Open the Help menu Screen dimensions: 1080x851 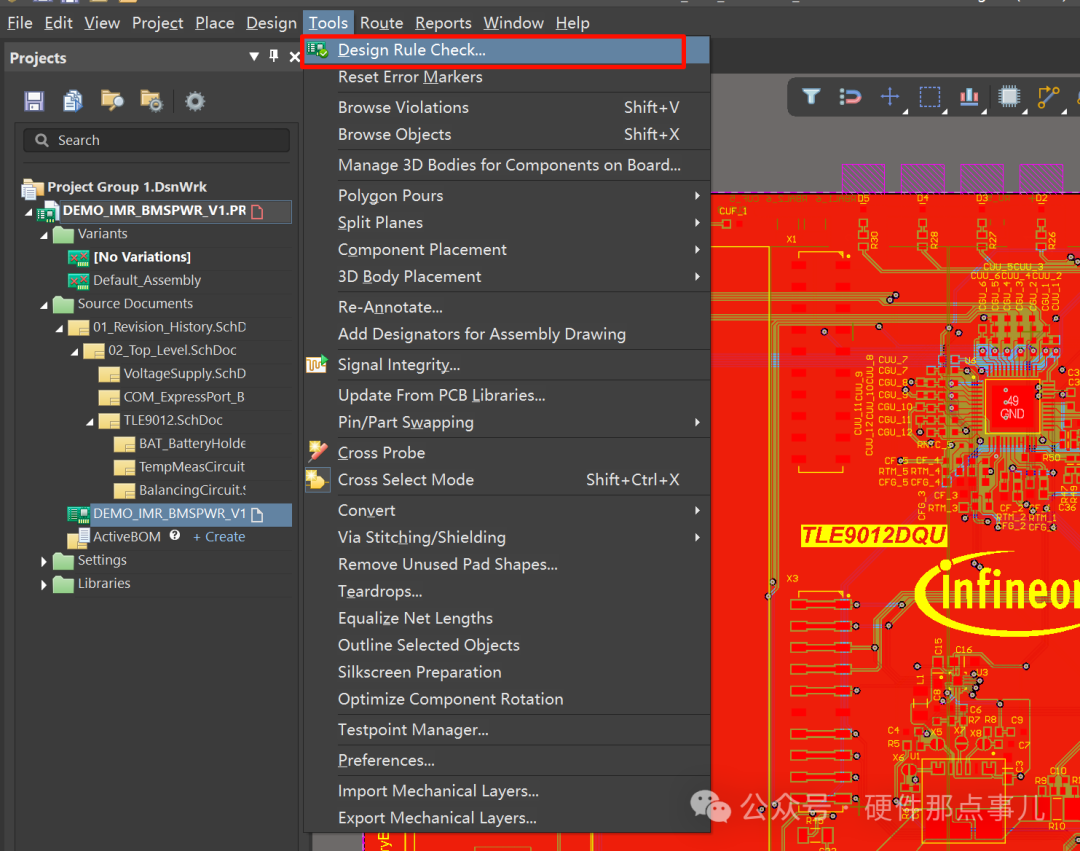(572, 23)
